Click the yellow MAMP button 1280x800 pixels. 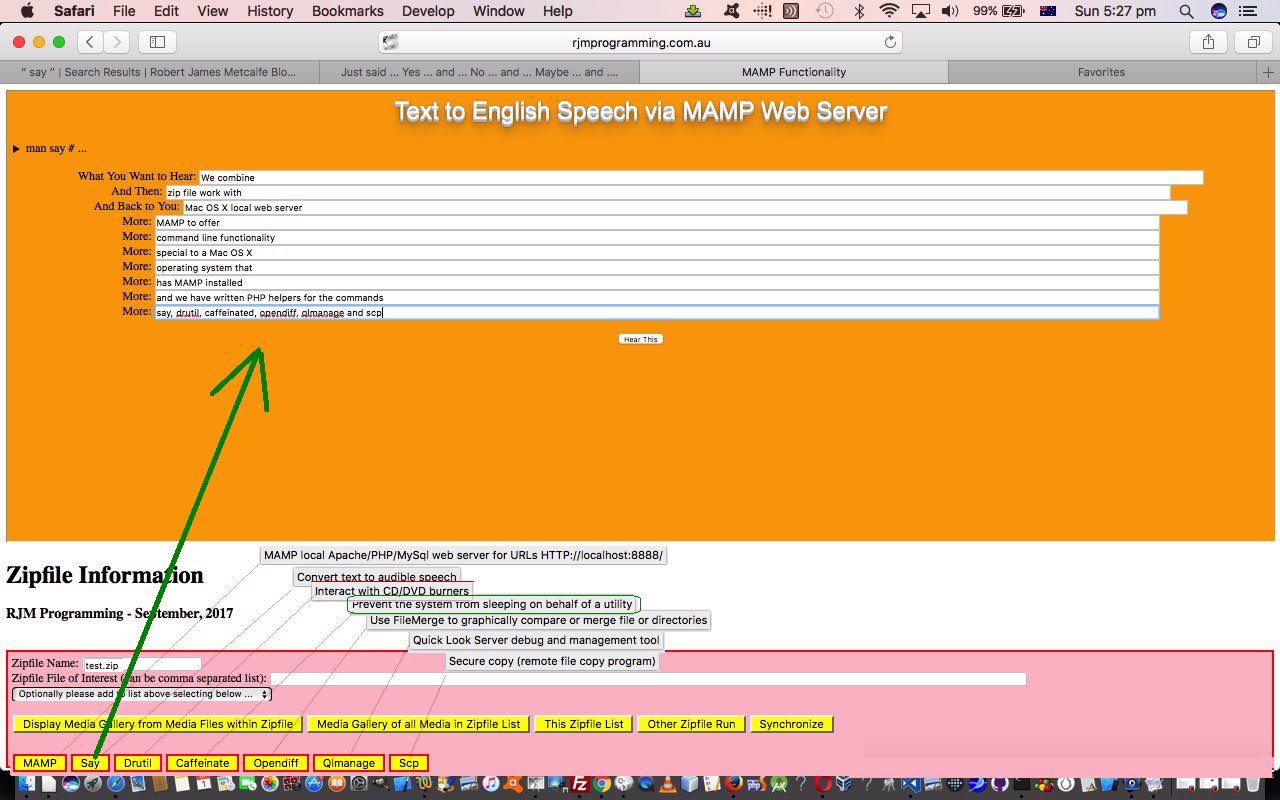tap(40, 763)
